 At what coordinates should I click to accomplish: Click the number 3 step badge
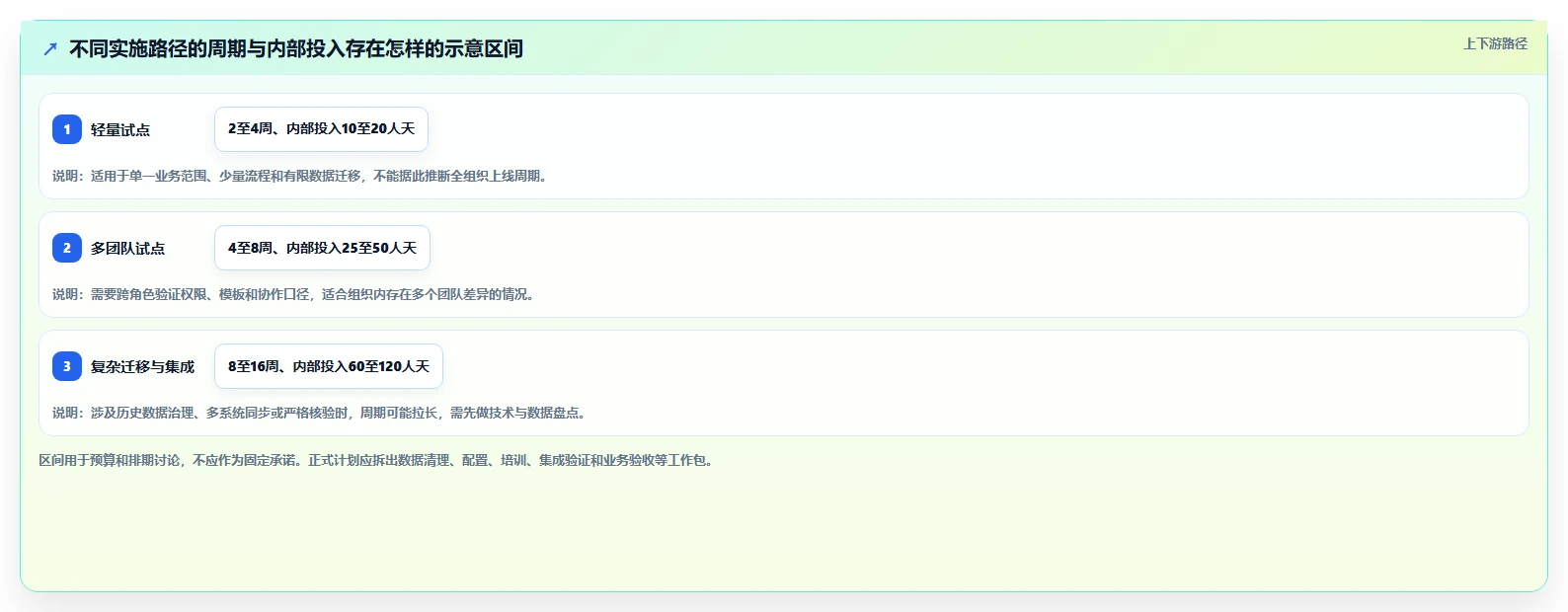pos(67,366)
